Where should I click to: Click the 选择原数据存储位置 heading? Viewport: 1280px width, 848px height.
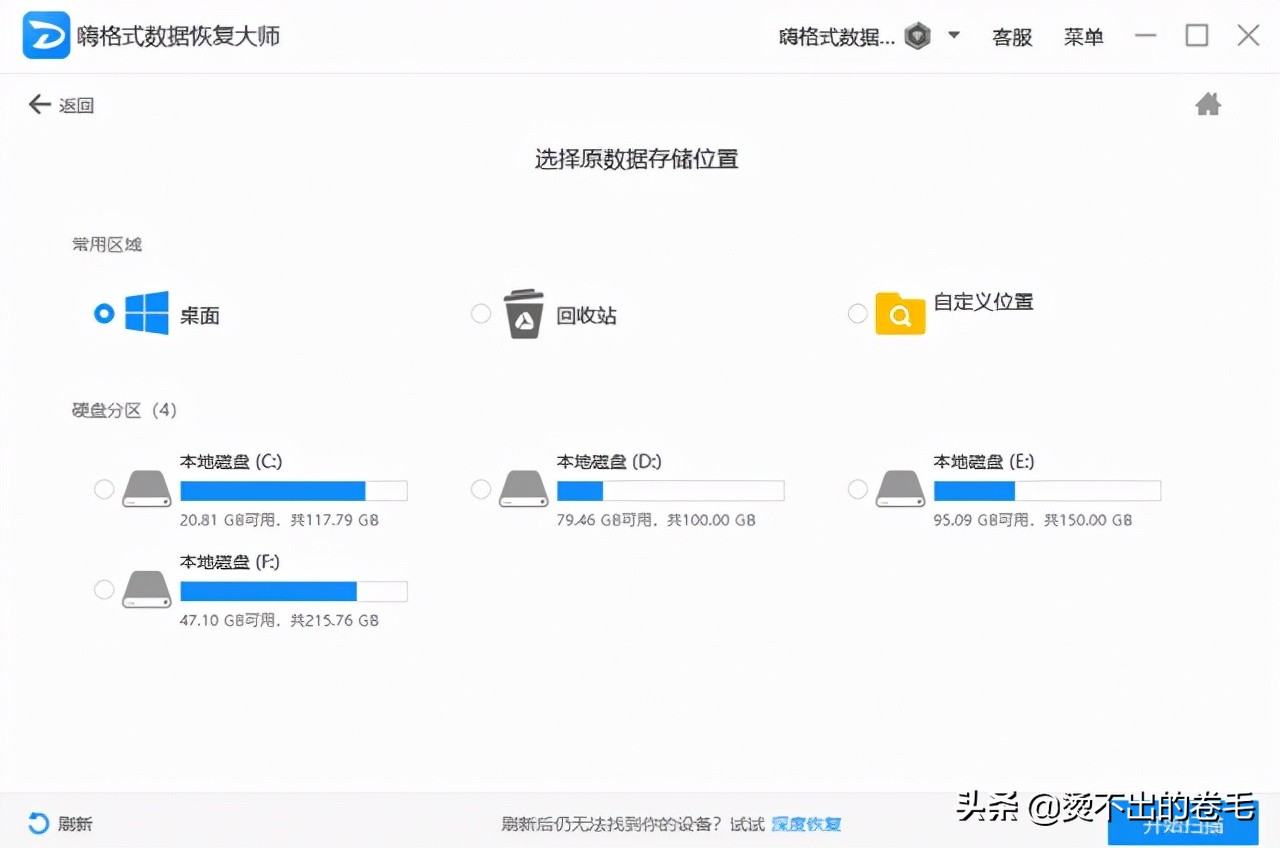(x=636, y=159)
